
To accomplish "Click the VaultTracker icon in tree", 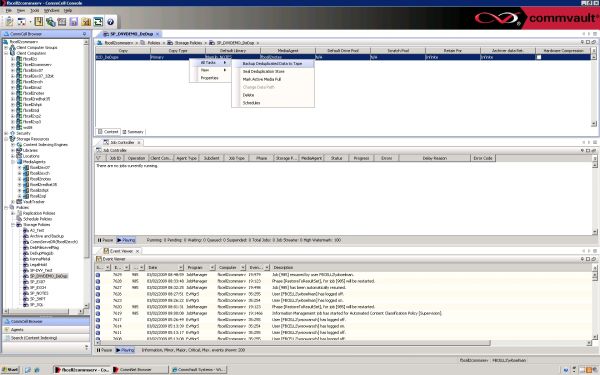I will tap(19, 201).
